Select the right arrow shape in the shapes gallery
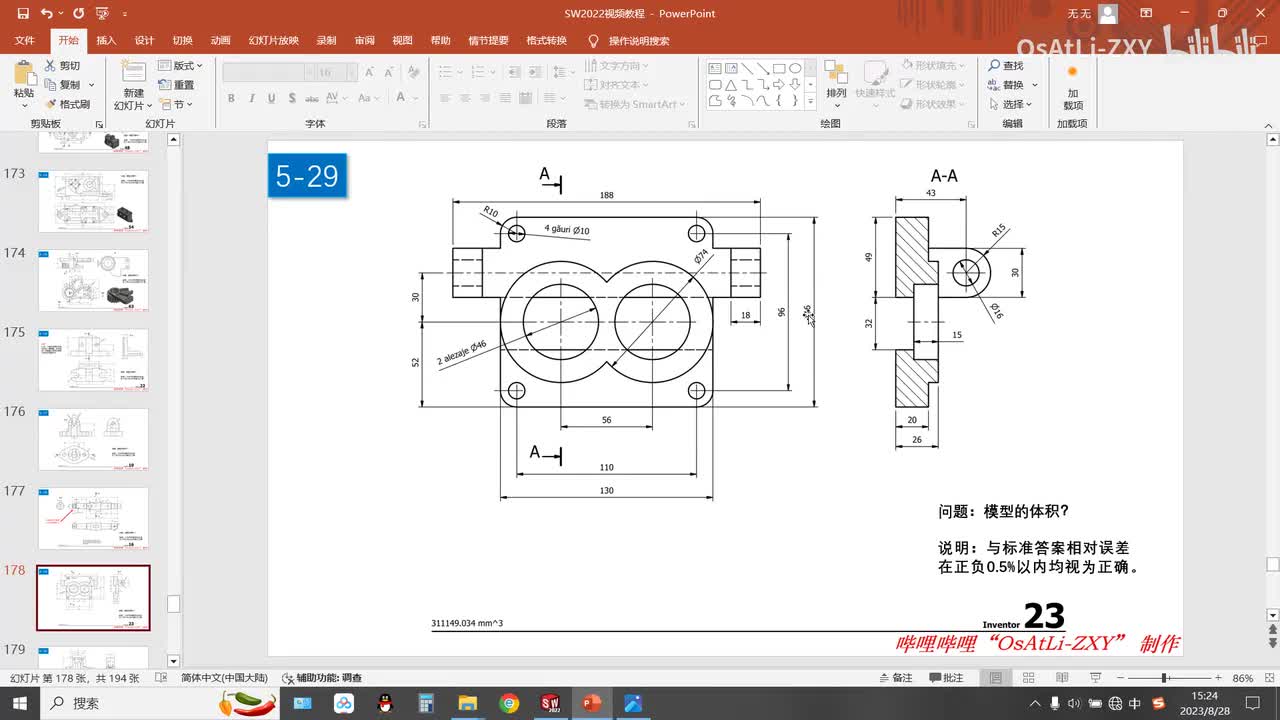This screenshot has height=720, width=1280. [x=779, y=85]
